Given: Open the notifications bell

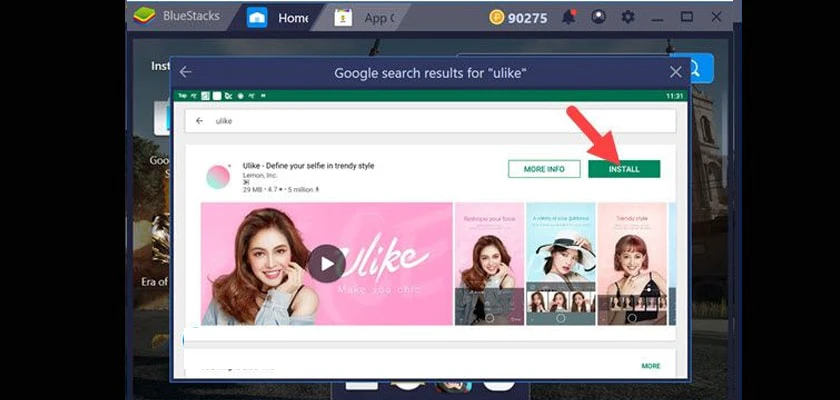Looking at the screenshot, I should [568, 17].
